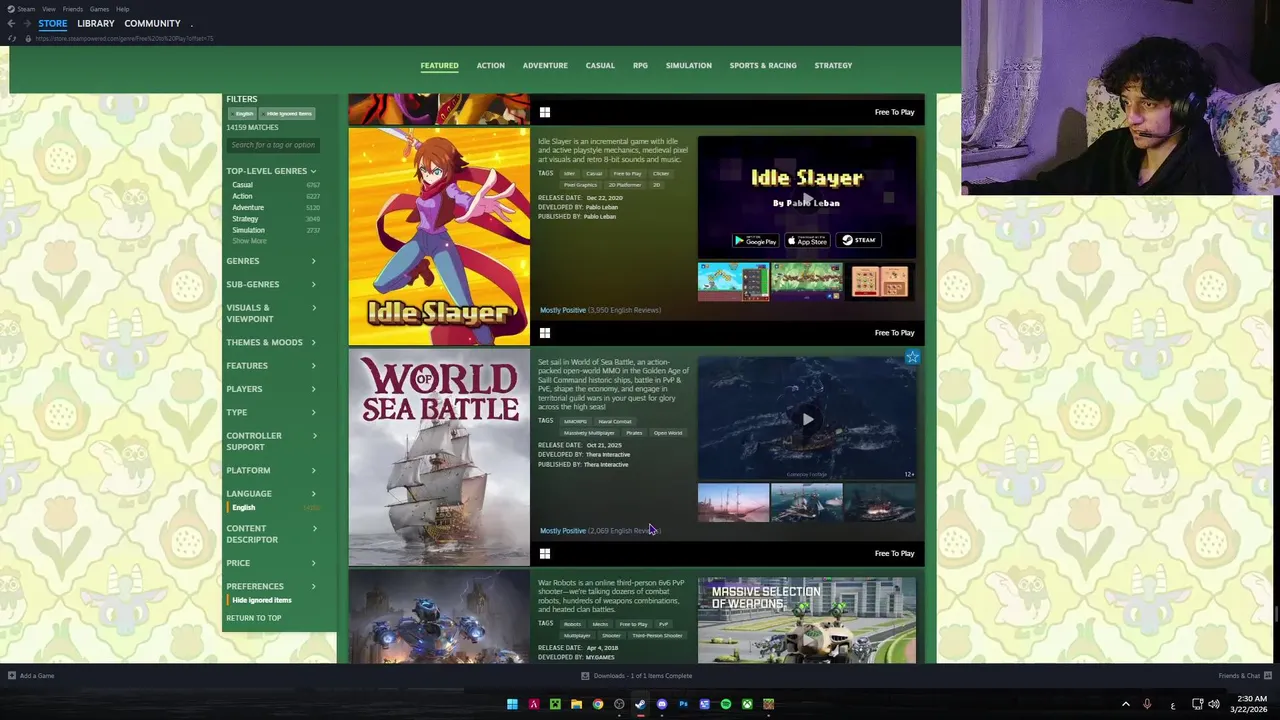Click the App Store badge in Idle Slayer preview
Image resolution: width=1280 pixels, height=720 pixels.
point(807,240)
